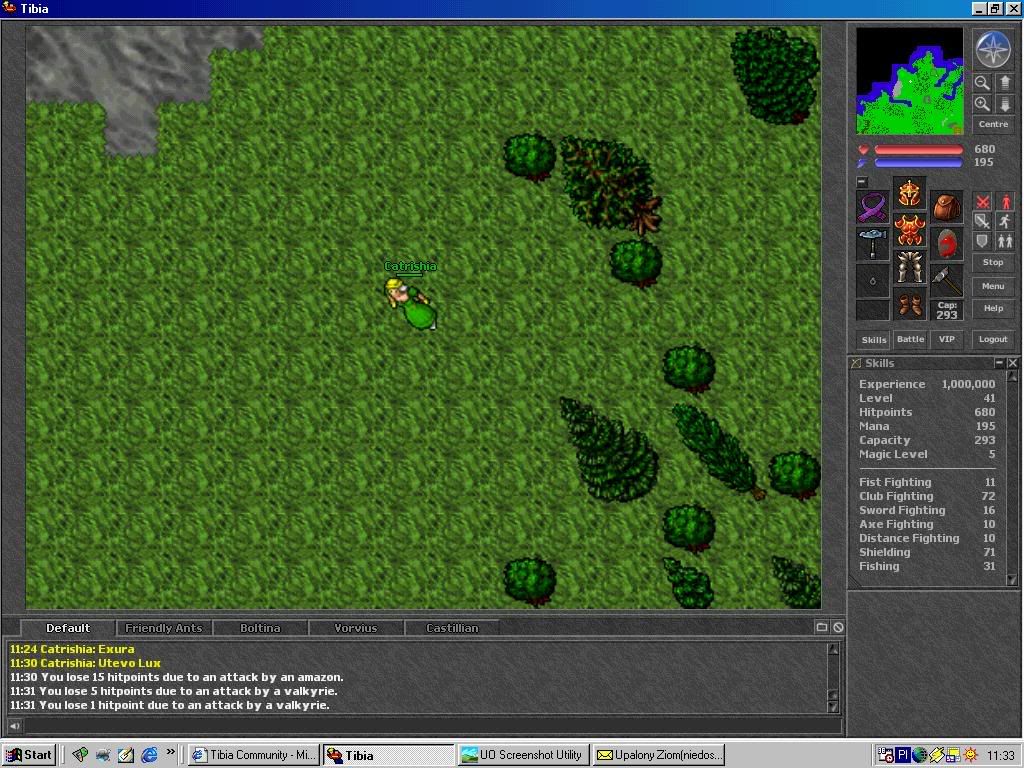Enable offensive fighting mode (crossed swords)

tap(982, 202)
